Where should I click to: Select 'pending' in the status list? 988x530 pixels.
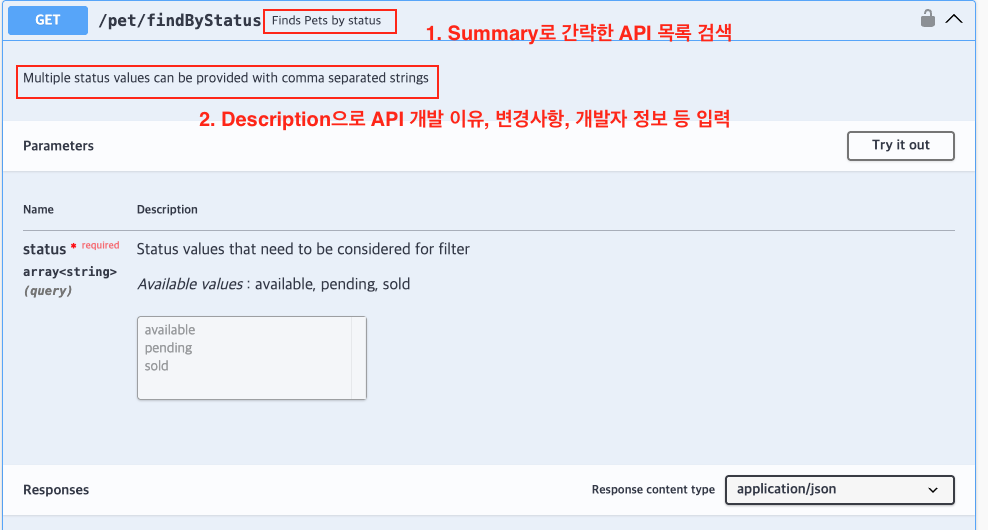click(x=168, y=348)
